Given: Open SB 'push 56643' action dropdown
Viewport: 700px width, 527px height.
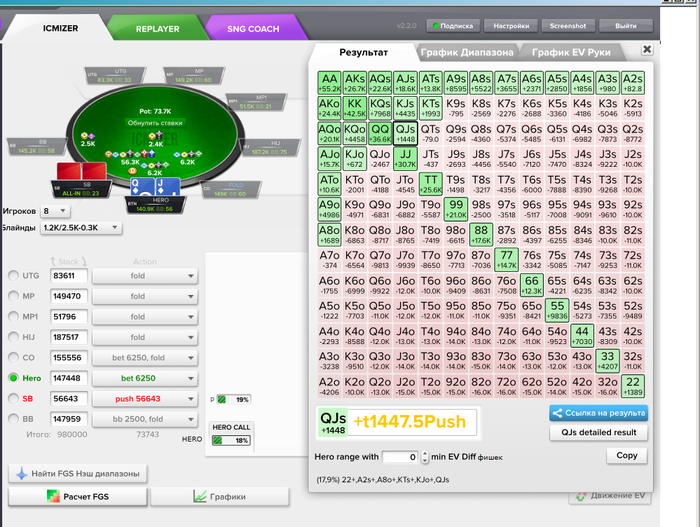Looking at the screenshot, I should tap(145, 399).
